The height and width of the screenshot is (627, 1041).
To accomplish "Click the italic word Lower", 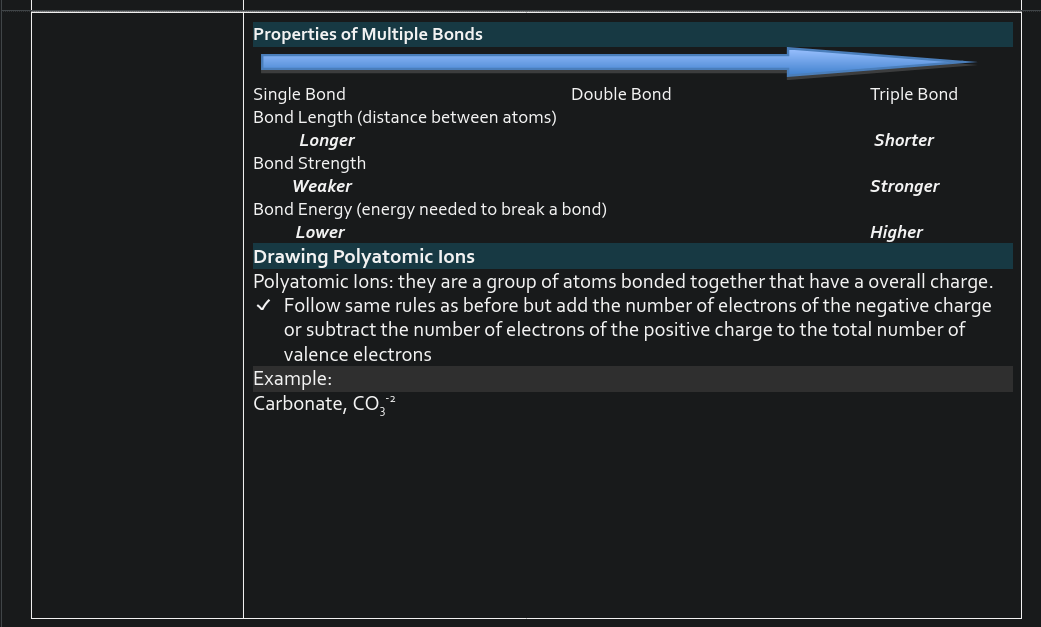I will click(x=319, y=232).
